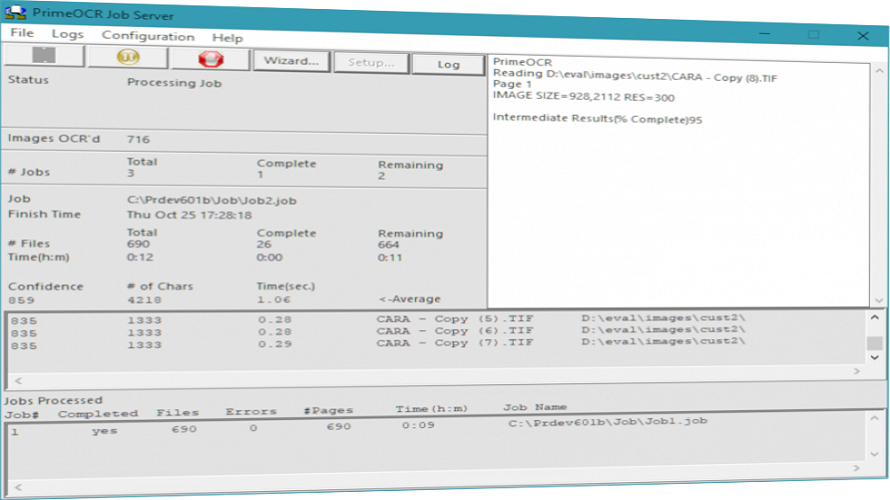Open the Configuration menu
890x500 pixels.
pyautogui.click(x=148, y=36)
